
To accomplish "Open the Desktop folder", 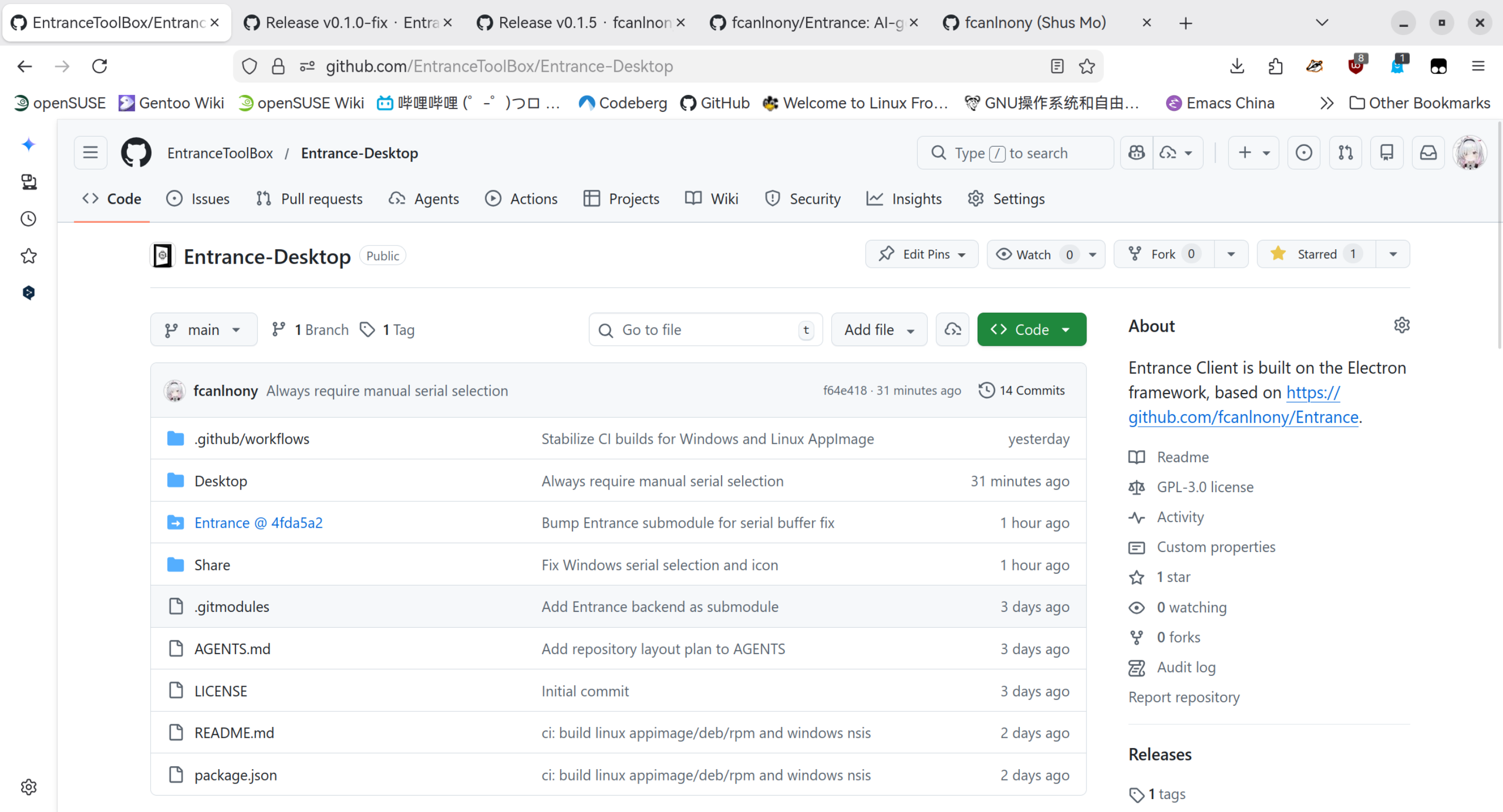I will tap(220, 481).
